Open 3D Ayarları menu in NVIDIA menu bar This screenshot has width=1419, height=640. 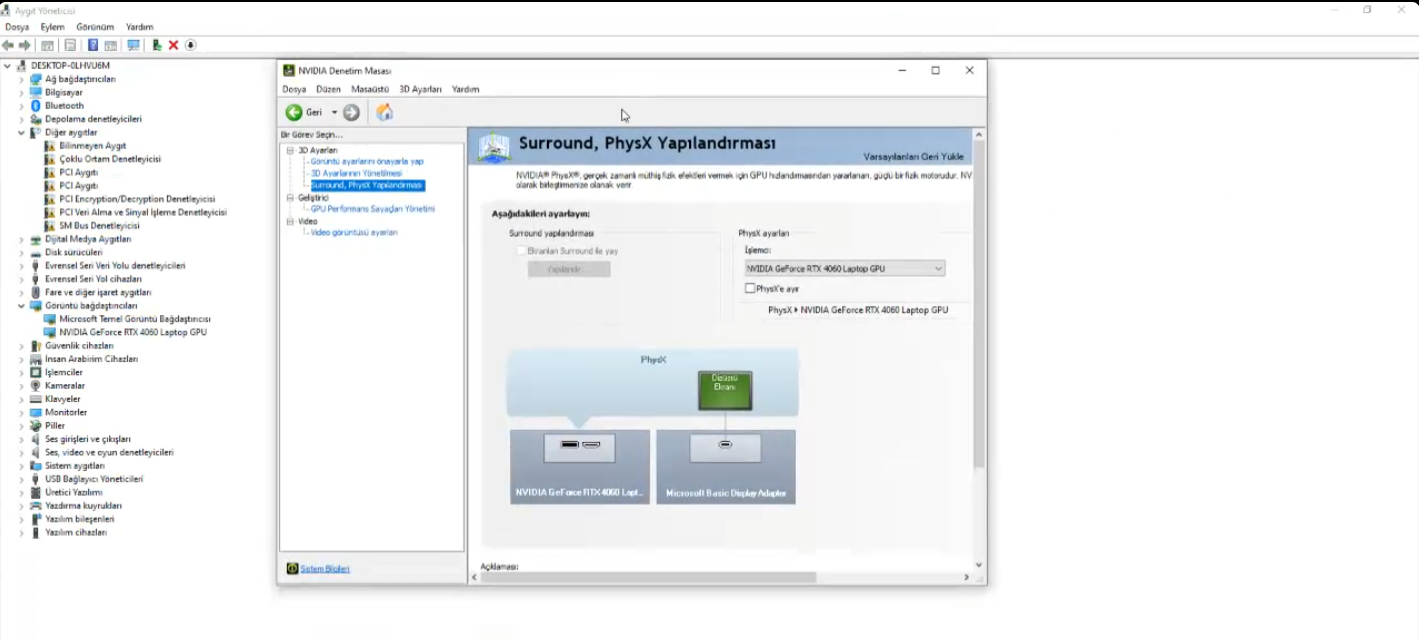[420, 89]
